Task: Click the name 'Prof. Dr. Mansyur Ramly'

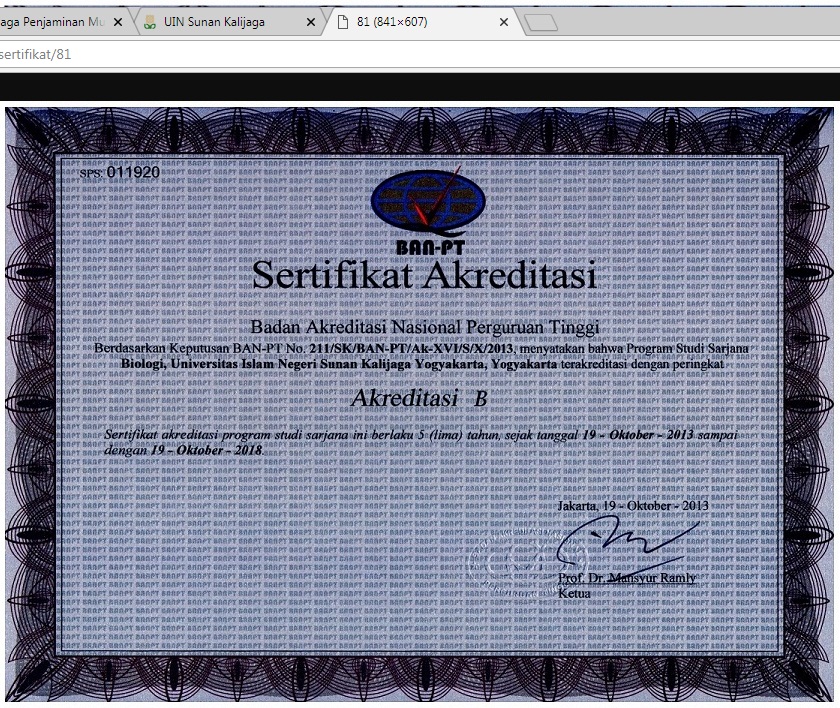Action: [627, 578]
